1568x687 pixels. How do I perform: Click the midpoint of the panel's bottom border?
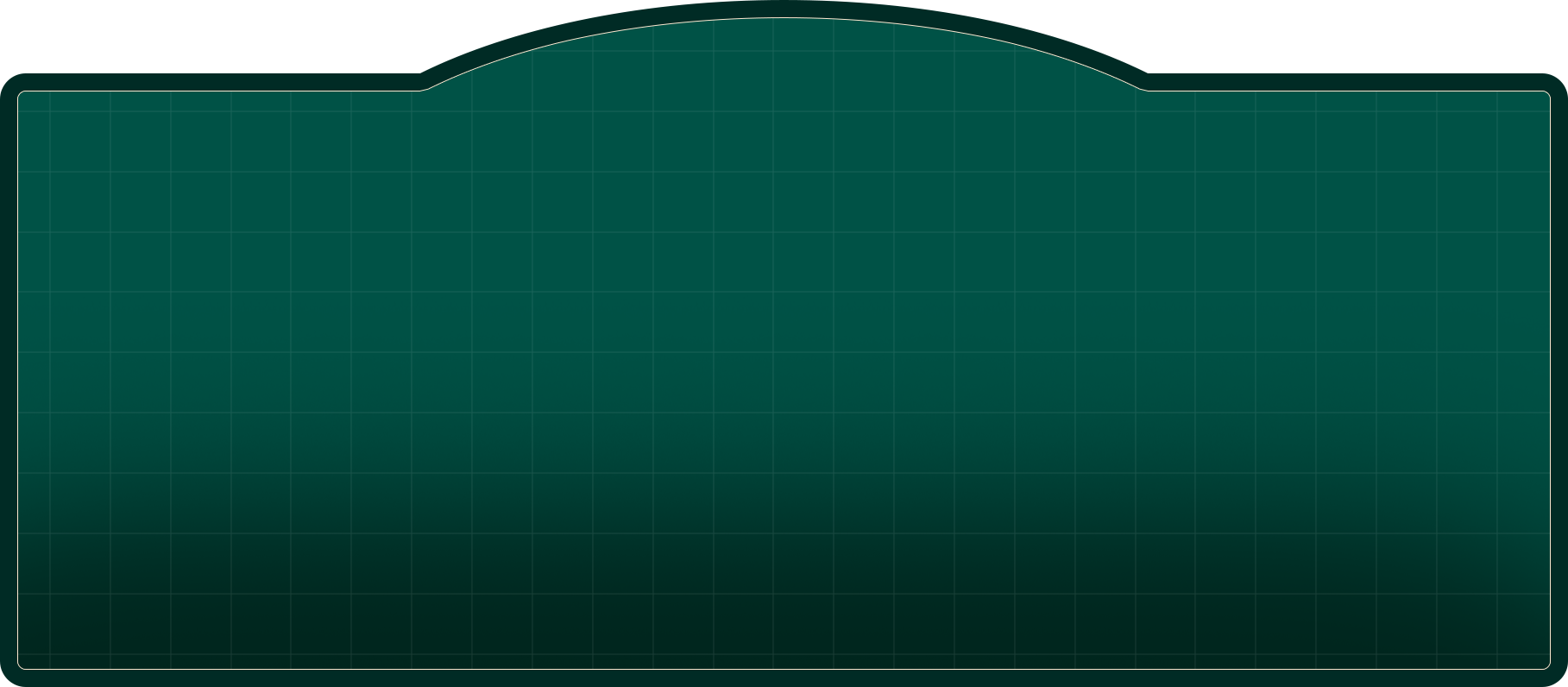(x=784, y=669)
